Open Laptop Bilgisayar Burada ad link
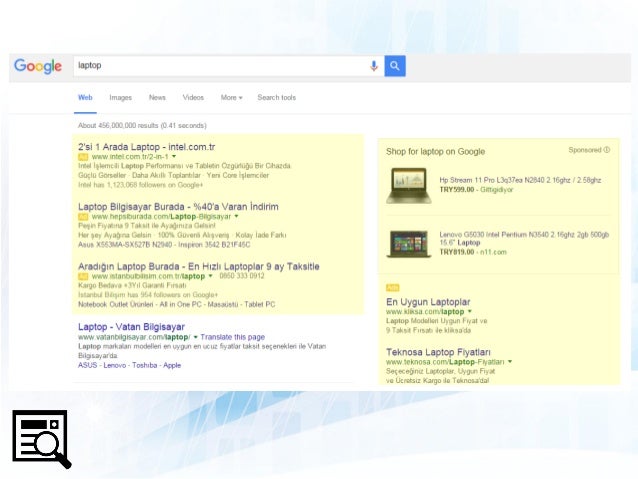Screen dimensions: 638x479 point(178,207)
